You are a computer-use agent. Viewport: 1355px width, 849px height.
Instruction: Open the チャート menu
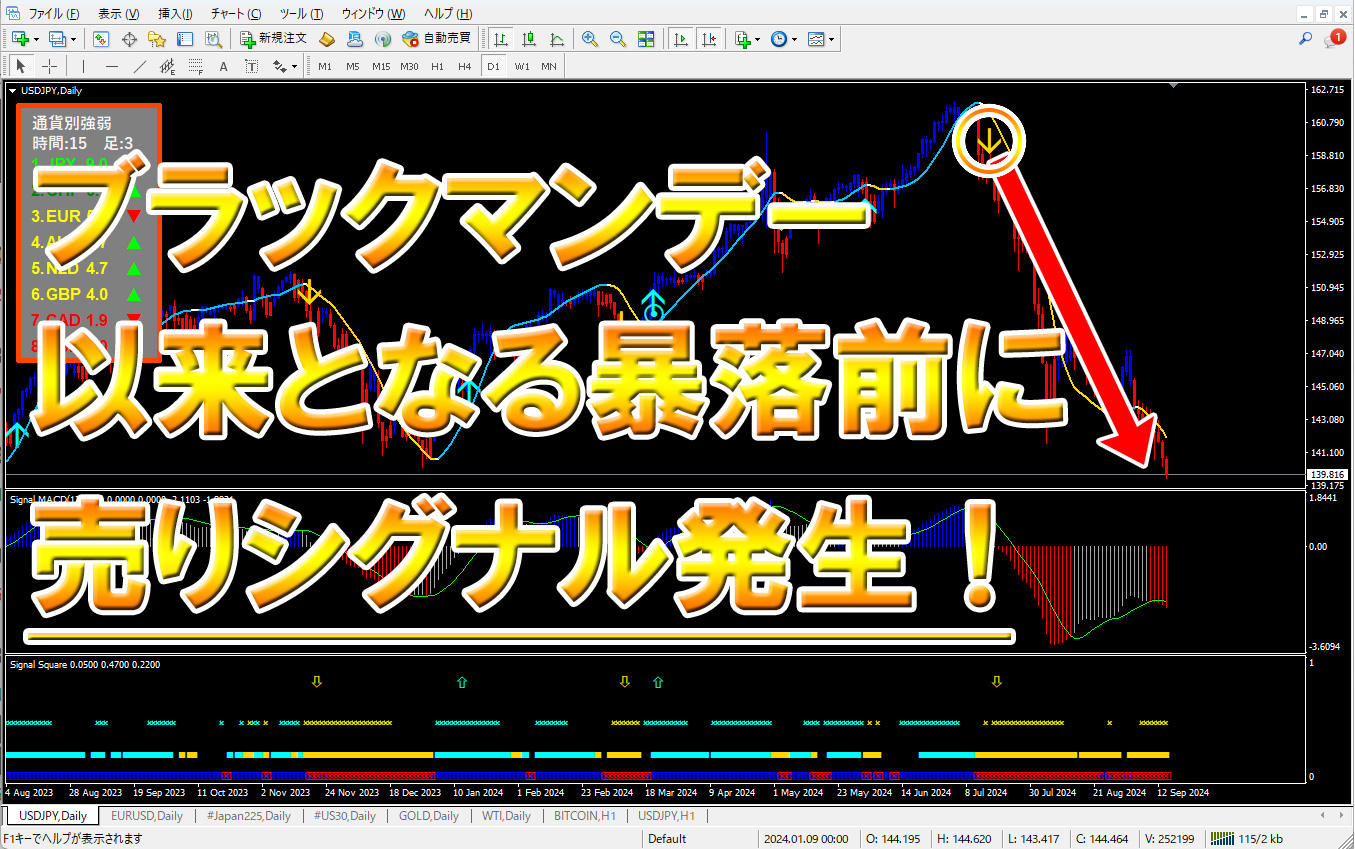[236, 14]
